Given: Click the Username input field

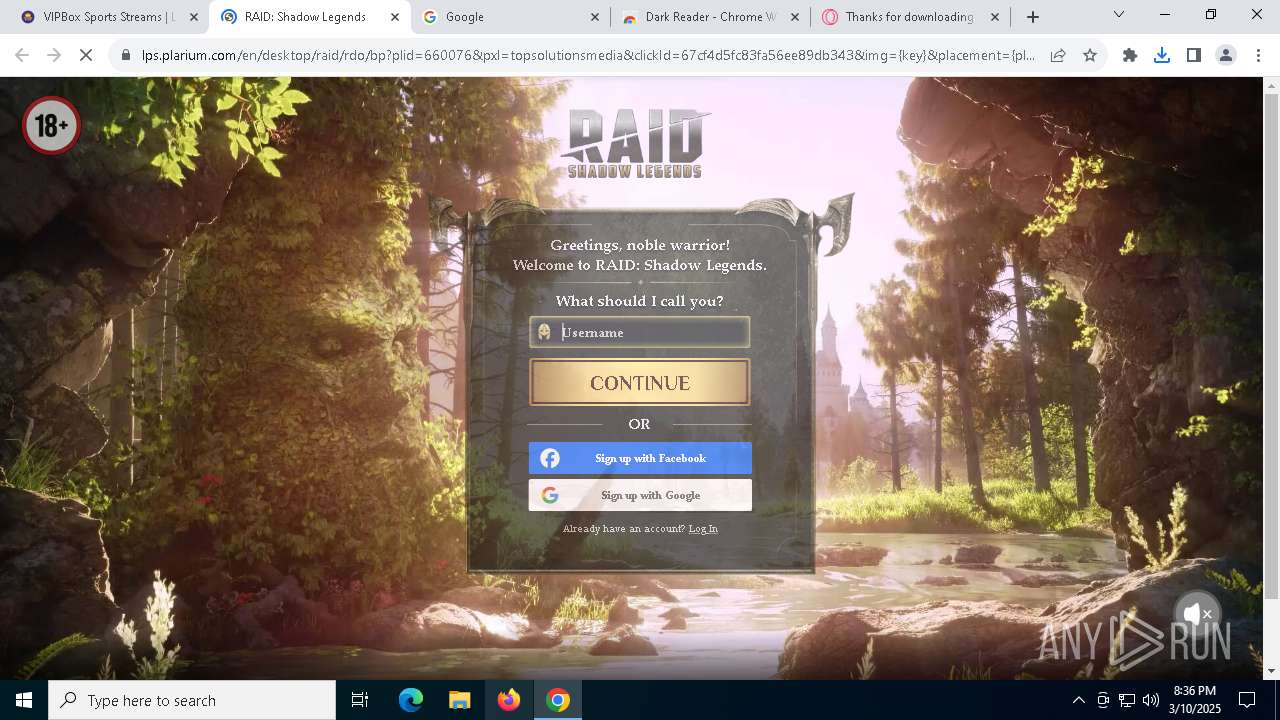Looking at the screenshot, I should pos(640,332).
